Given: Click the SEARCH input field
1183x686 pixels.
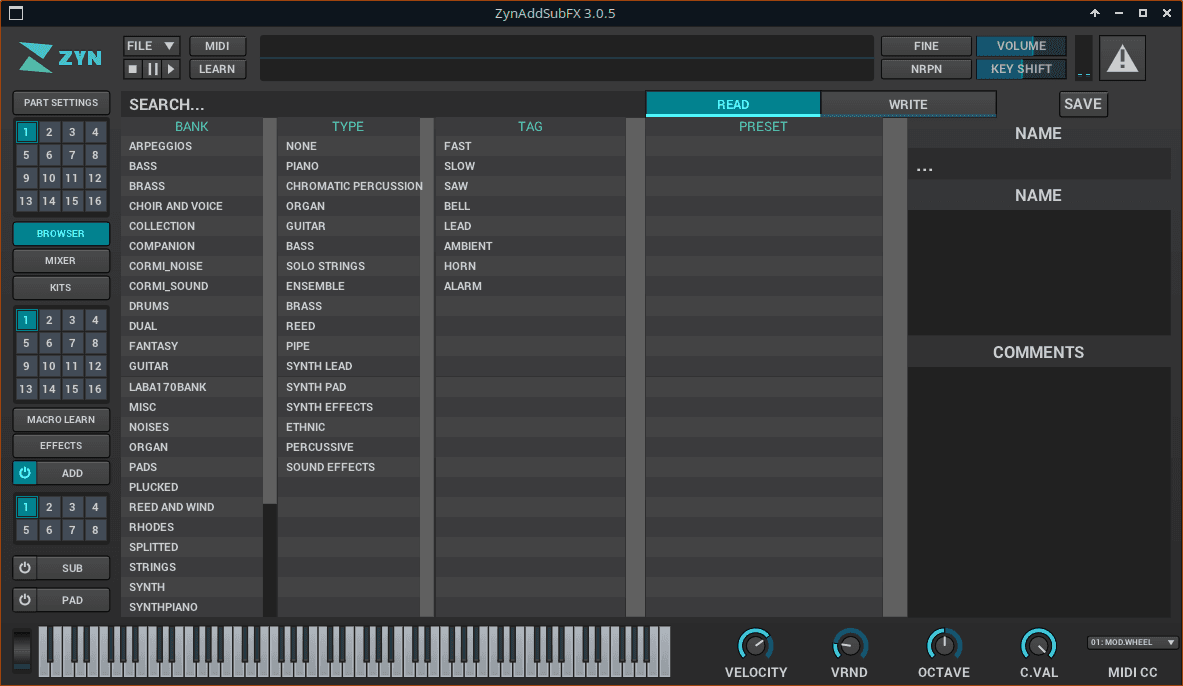Looking at the screenshot, I should click(x=380, y=104).
